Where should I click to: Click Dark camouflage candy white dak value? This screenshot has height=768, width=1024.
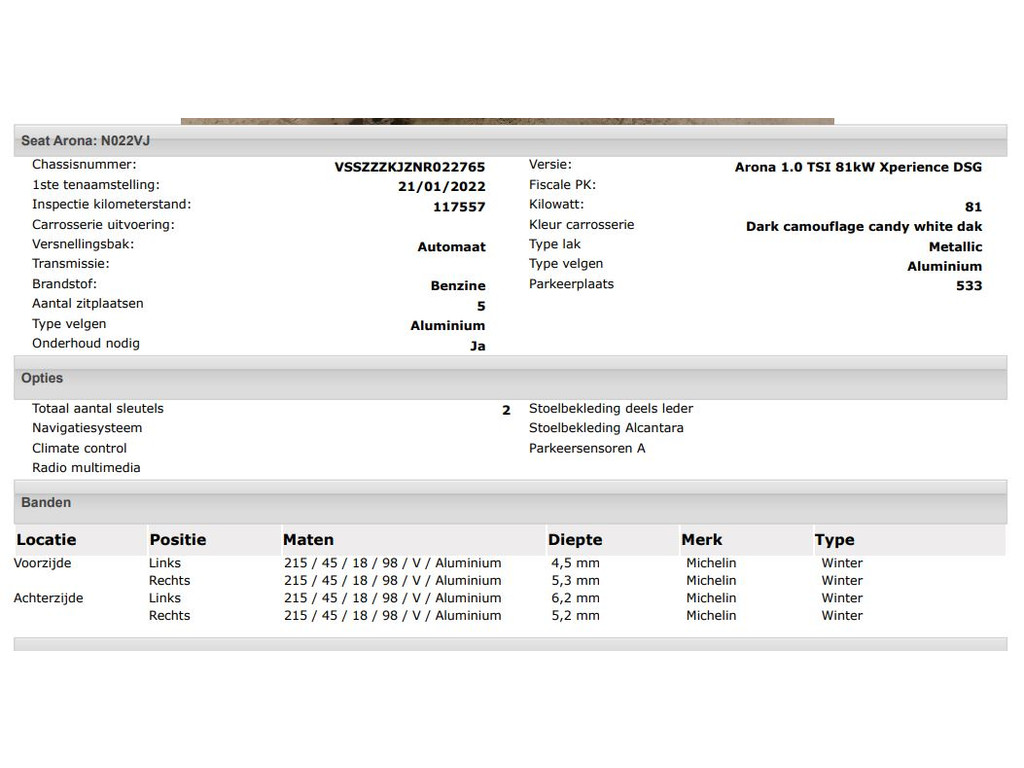864,227
